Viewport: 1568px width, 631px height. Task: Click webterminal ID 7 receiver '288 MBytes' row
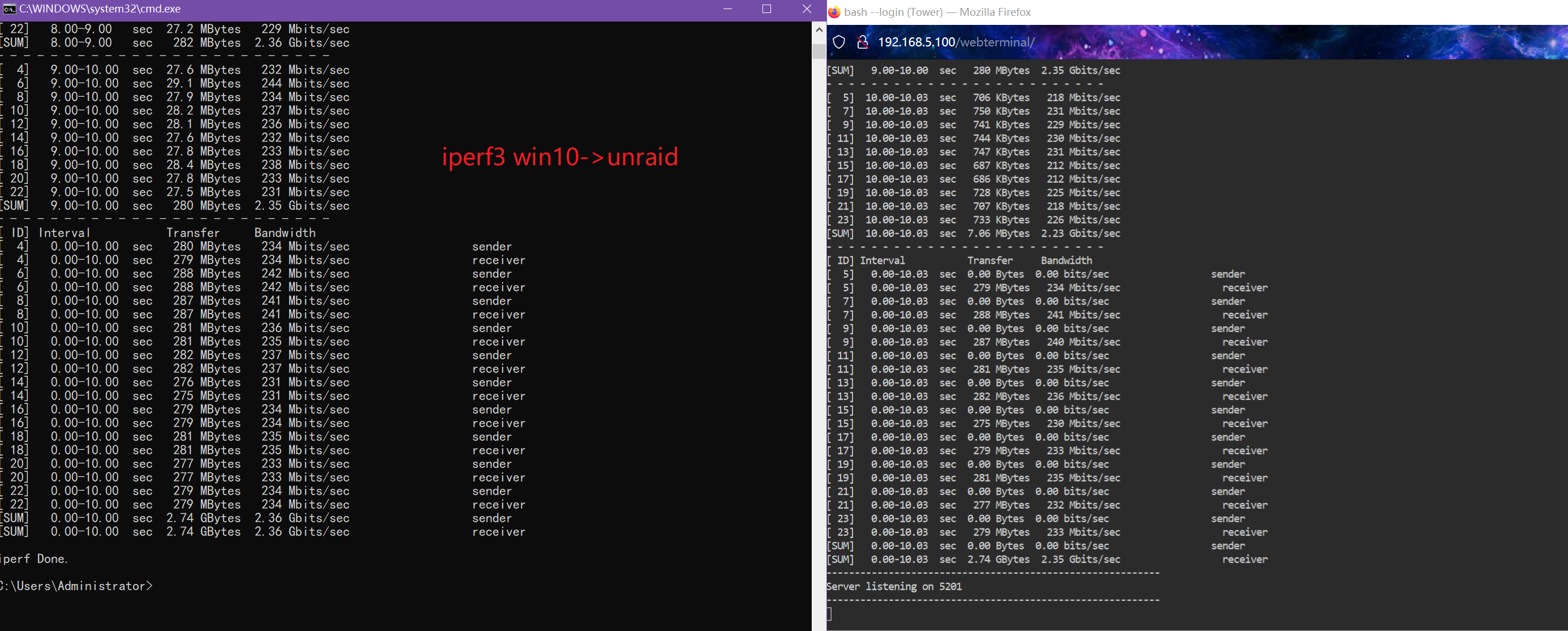pos(1047,315)
